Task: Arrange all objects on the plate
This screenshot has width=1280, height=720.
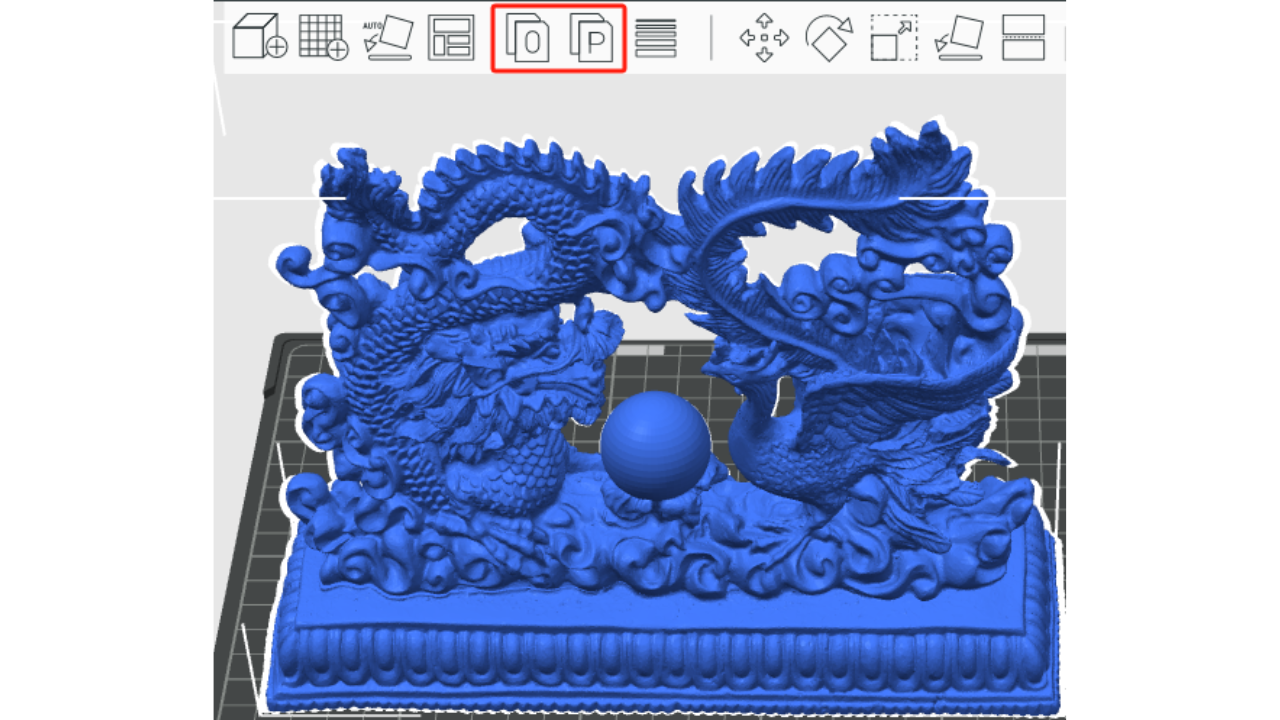Action: 451,38
